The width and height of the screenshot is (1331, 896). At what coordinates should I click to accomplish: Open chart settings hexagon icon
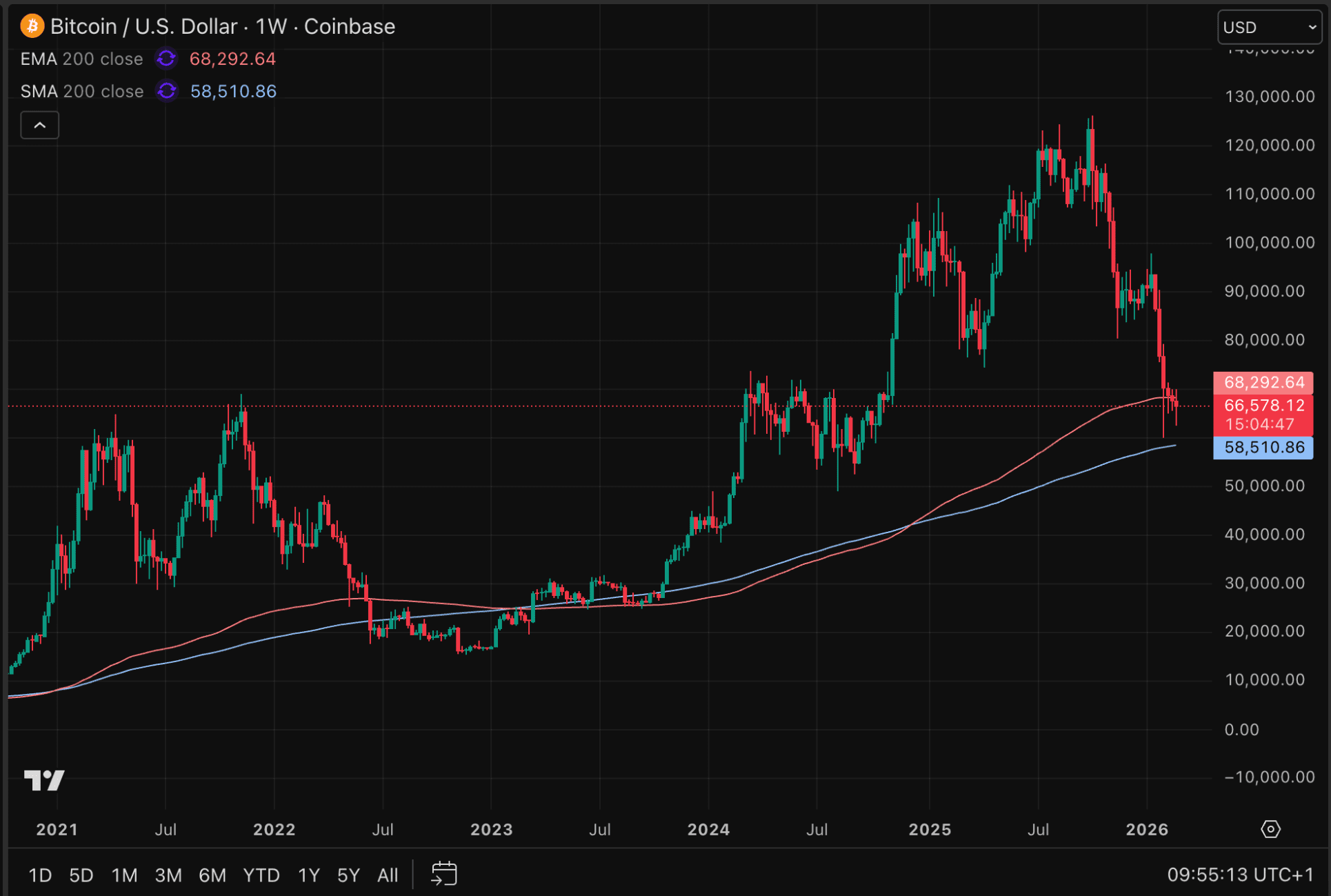(1270, 828)
